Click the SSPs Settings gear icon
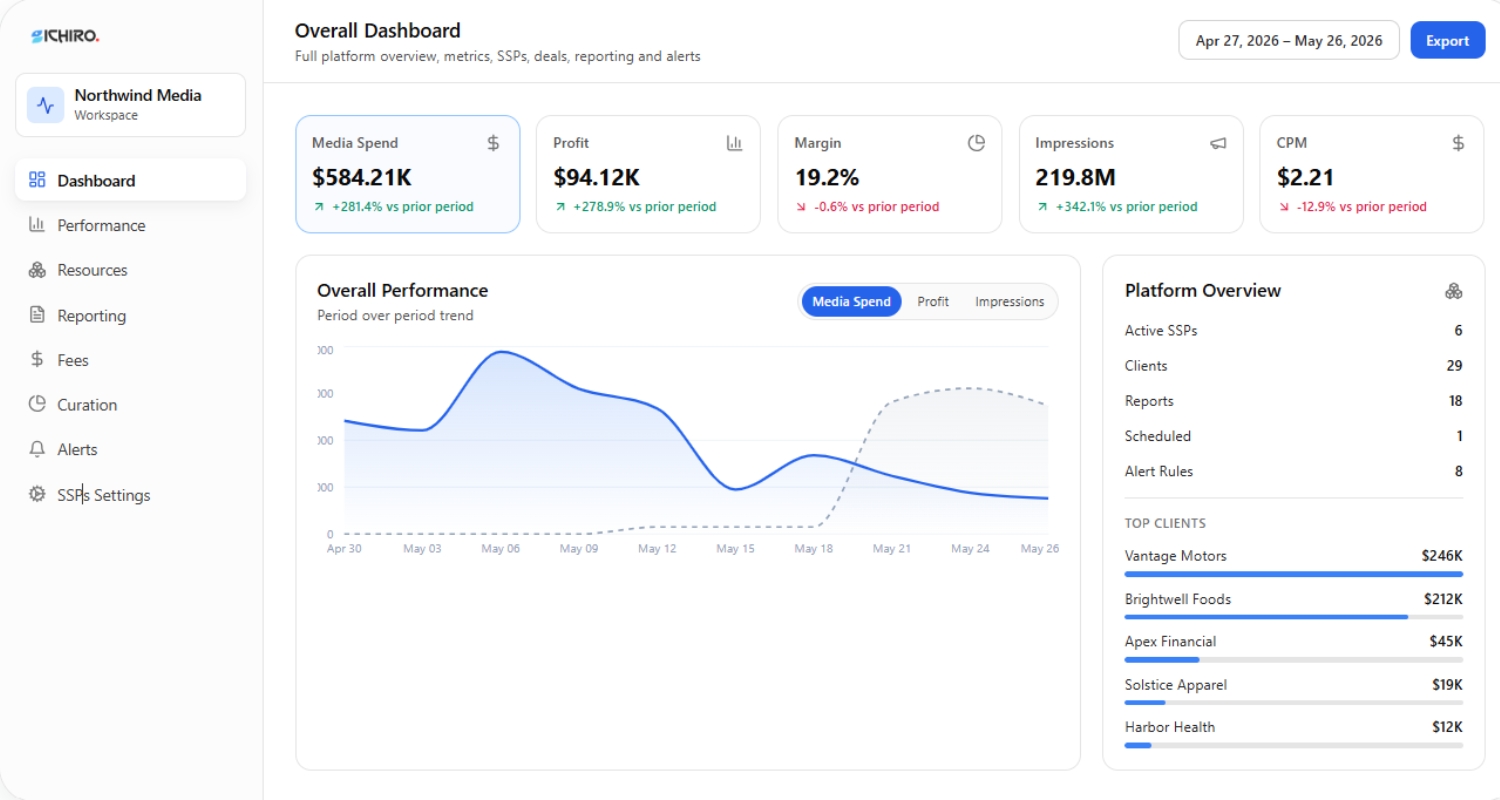Viewport: 1500px width, 800px height. pos(38,494)
